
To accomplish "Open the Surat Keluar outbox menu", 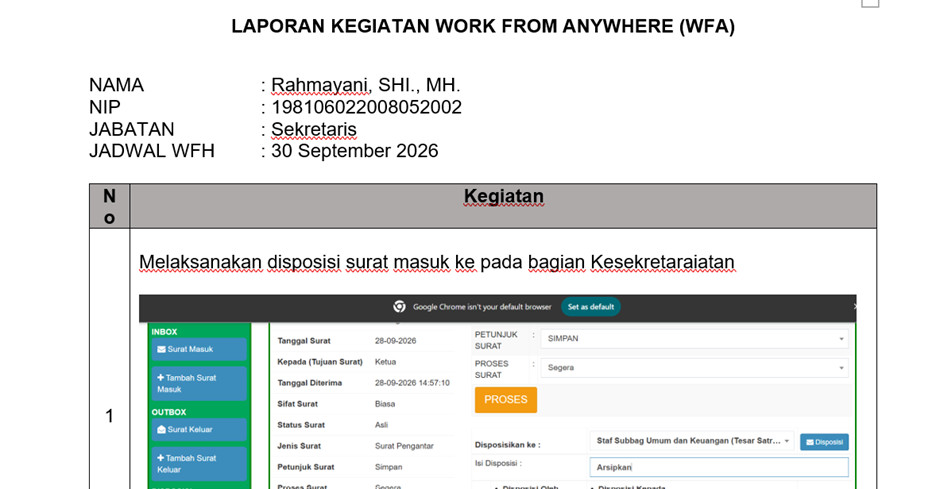I will pos(198,430).
